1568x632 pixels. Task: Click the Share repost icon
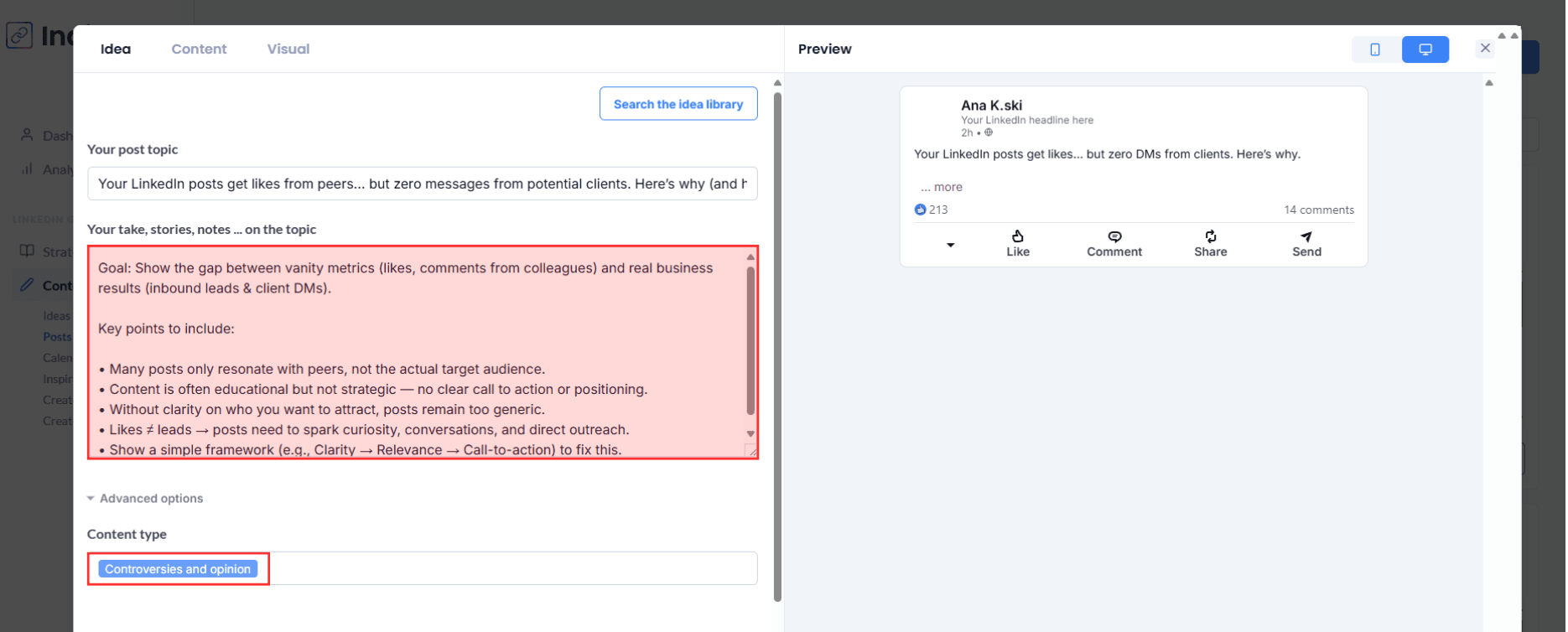click(1210, 236)
